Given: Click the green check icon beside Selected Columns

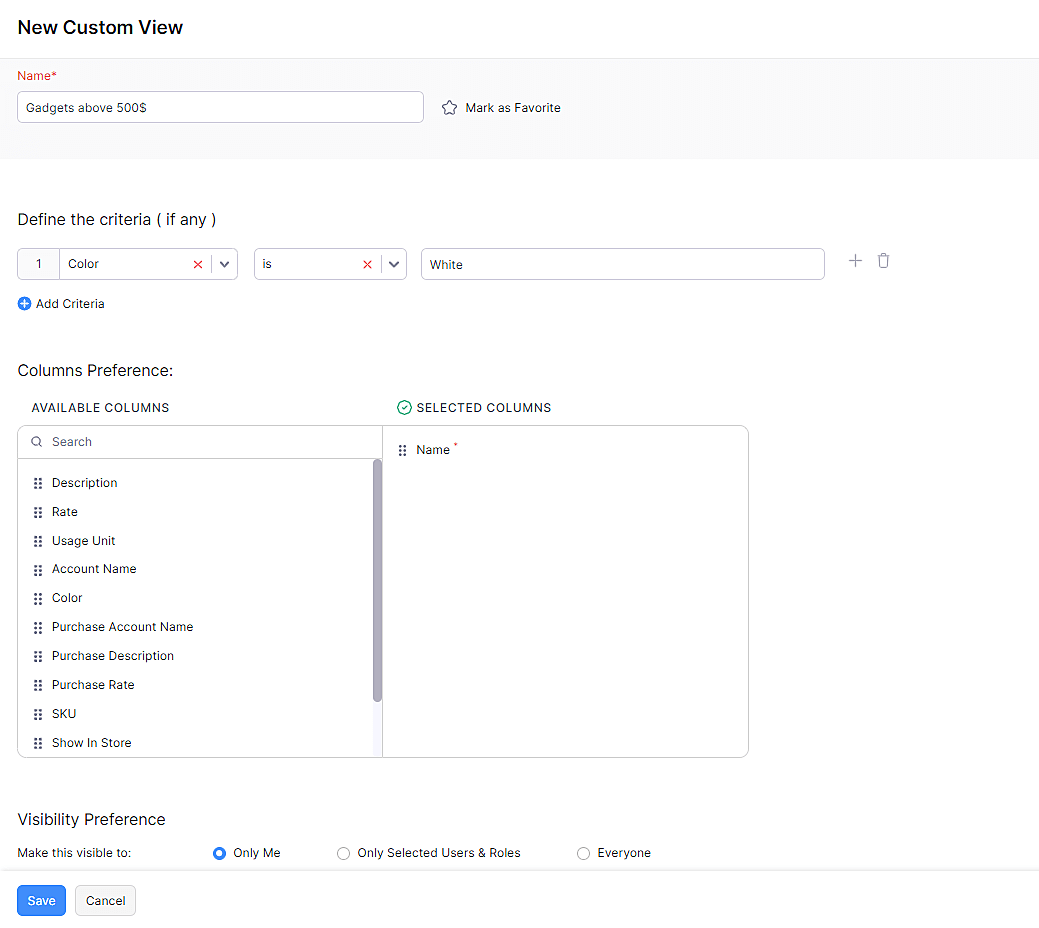Looking at the screenshot, I should [x=404, y=407].
